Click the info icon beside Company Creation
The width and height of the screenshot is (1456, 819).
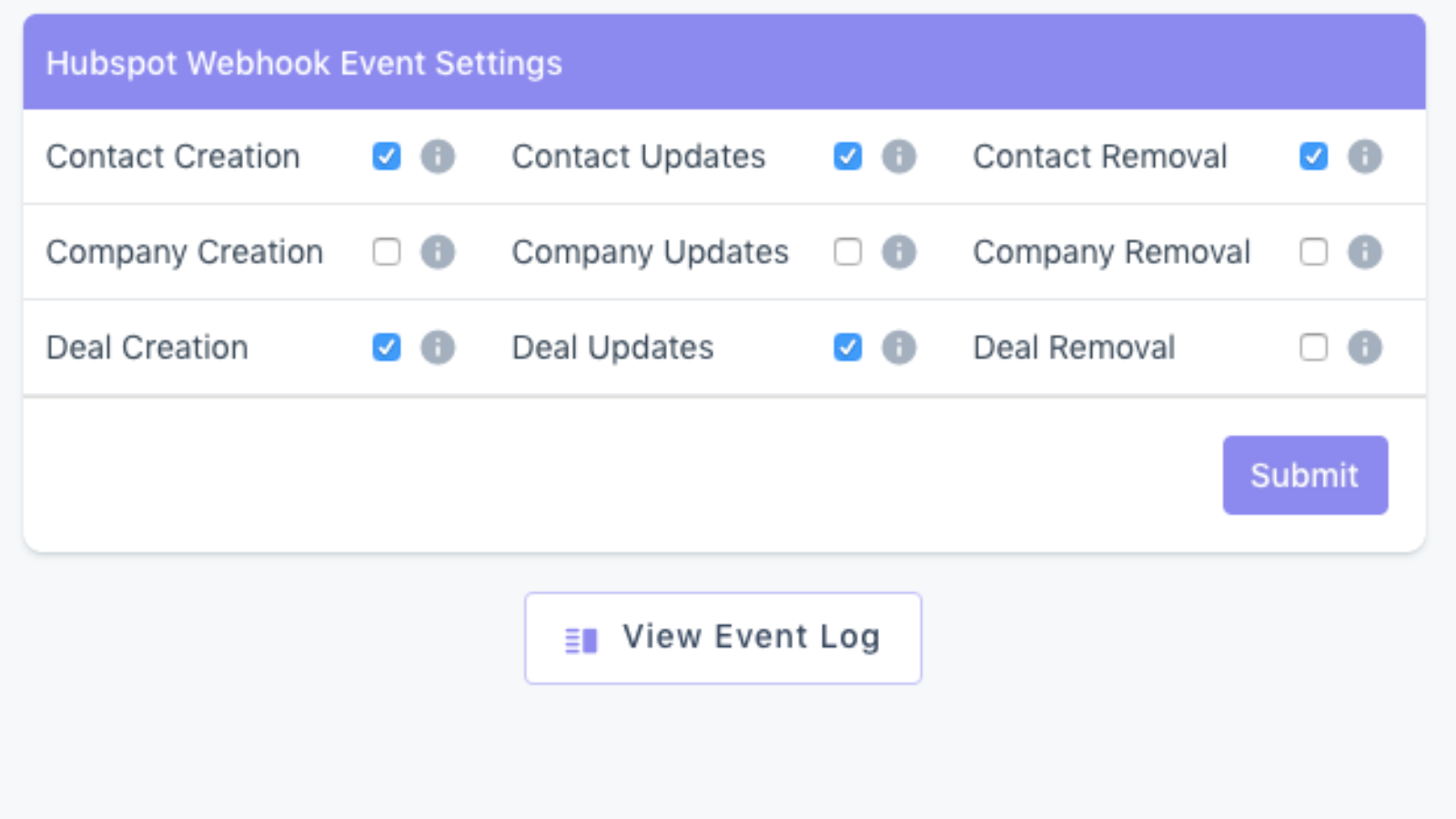438,252
